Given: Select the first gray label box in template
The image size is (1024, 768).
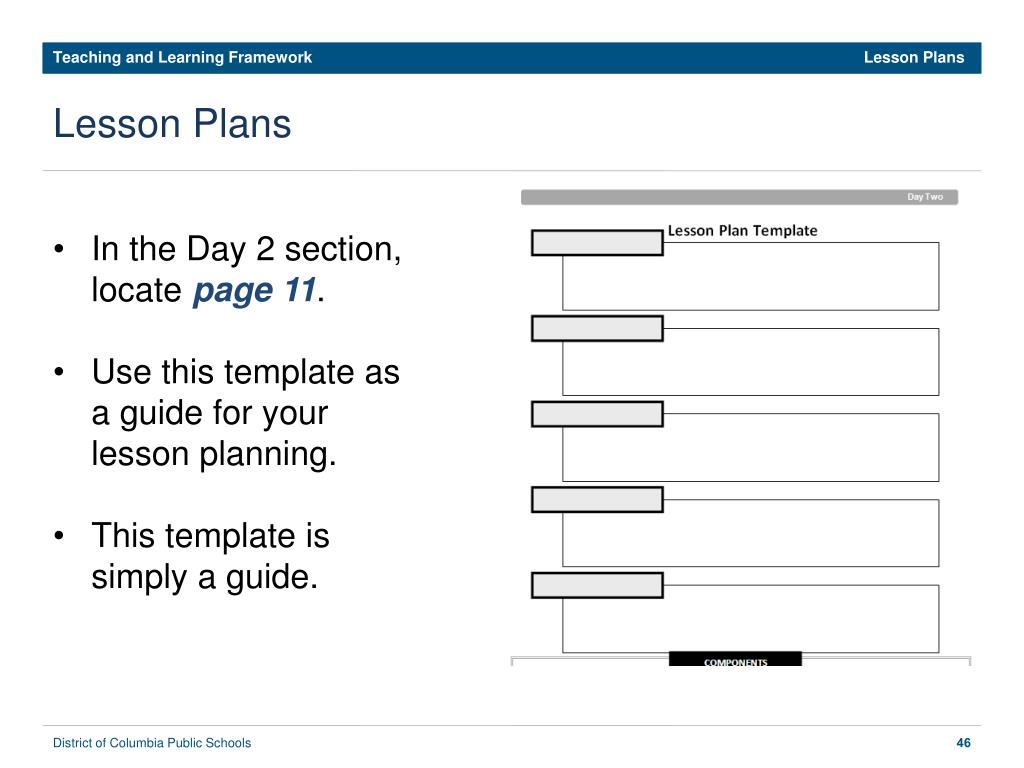Looking at the screenshot, I should [x=597, y=242].
